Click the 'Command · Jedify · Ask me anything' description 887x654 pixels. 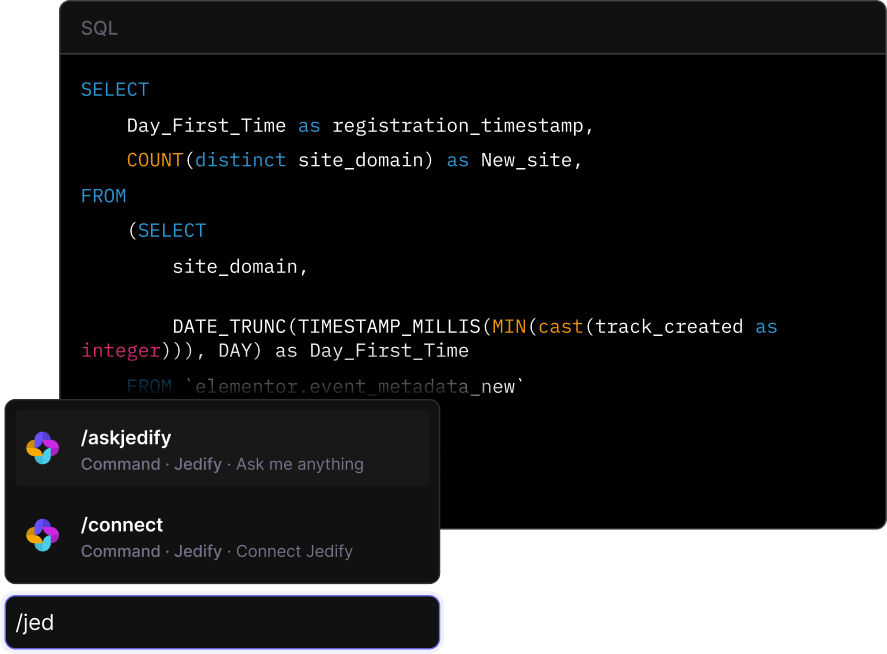tap(222, 464)
